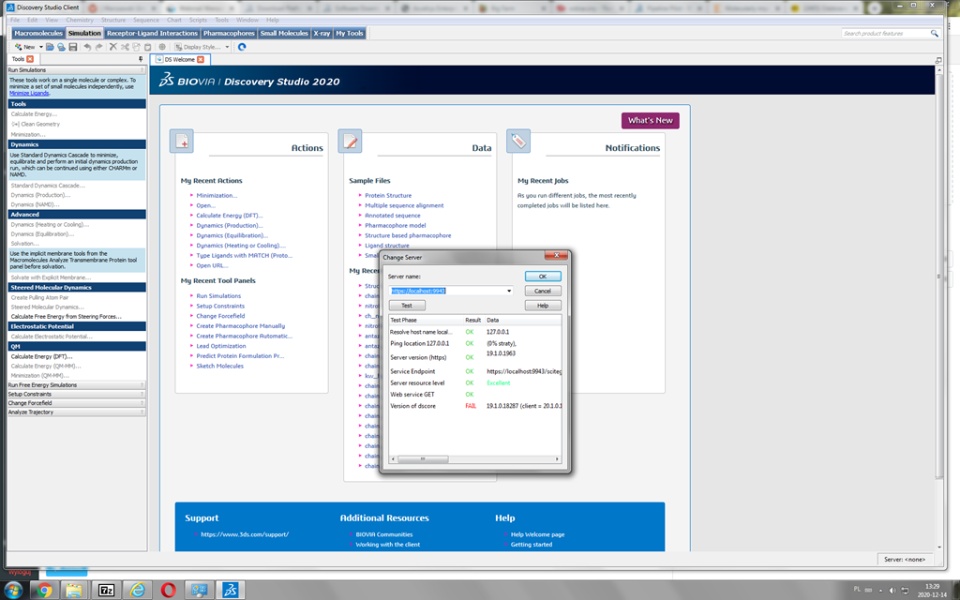Click the horizontal scrollbar in results list
The height and width of the screenshot is (600, 960).
click(x=422, y=459)
